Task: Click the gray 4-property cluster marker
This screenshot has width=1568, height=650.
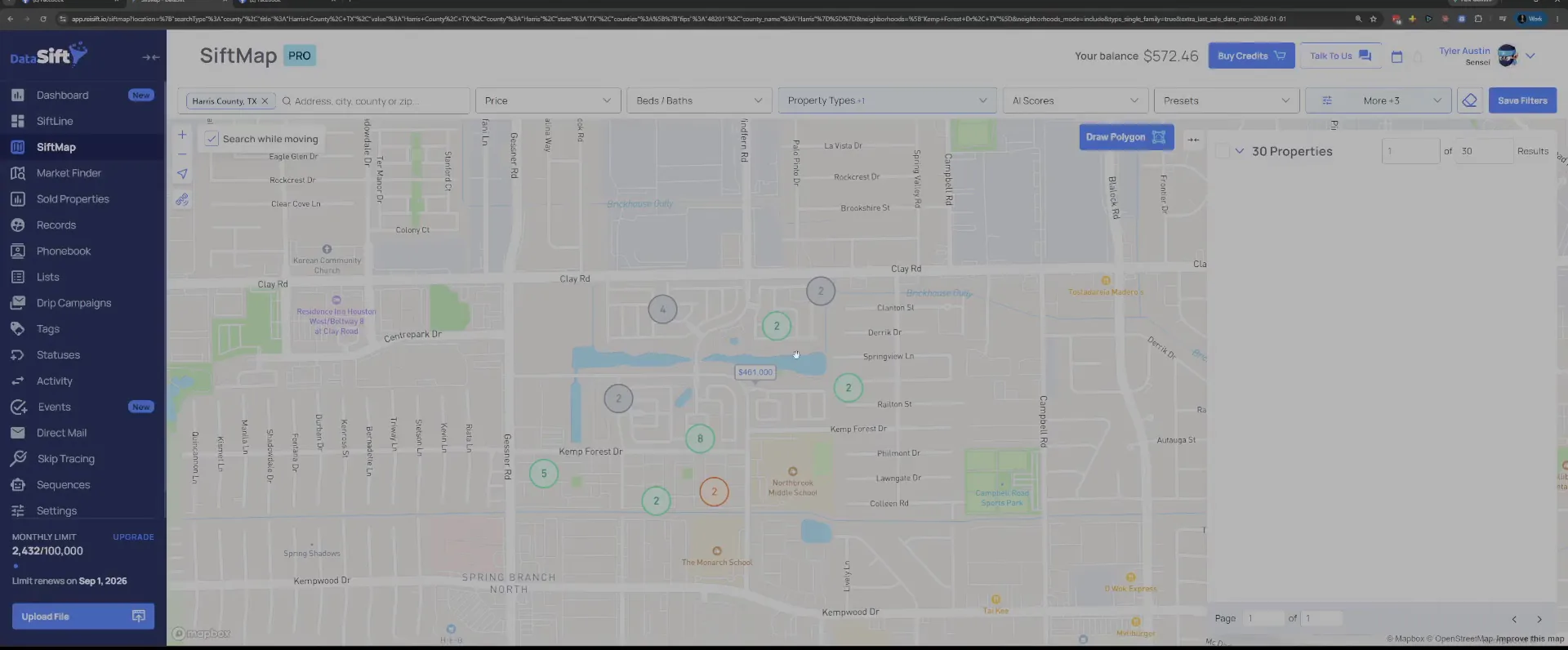Action: pos(662,309)
